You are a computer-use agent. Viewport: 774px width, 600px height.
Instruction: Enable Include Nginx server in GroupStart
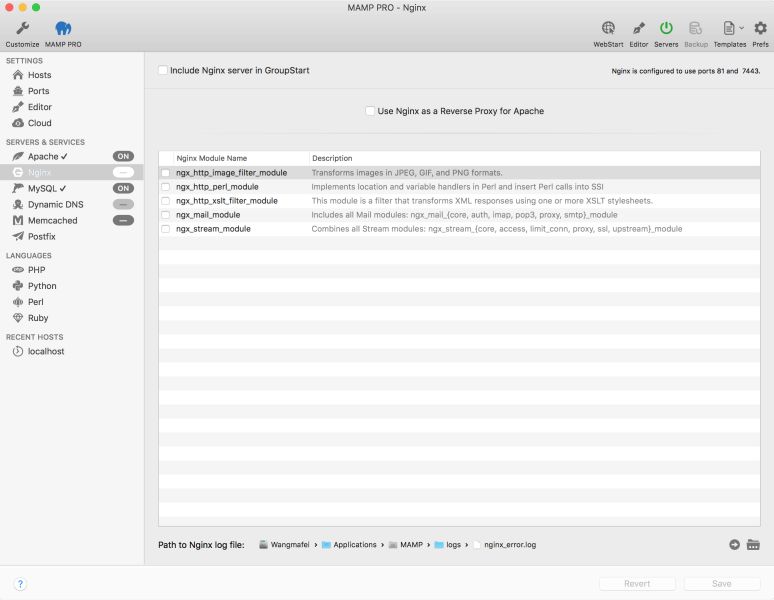pos(162,70)
